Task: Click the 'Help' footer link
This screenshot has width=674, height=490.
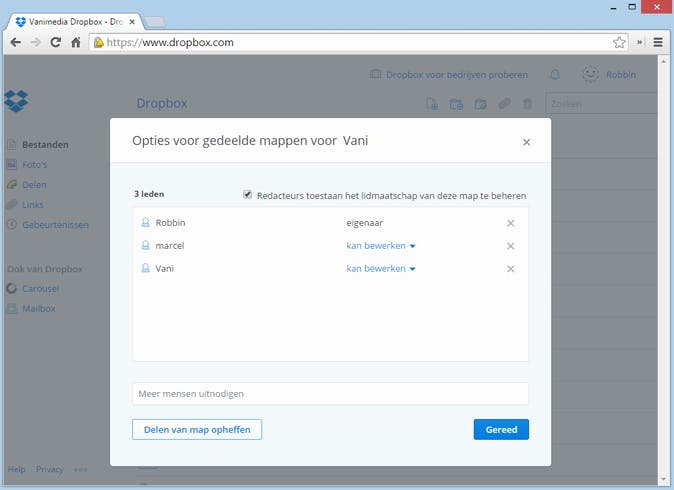Action: (x=16, y=469)
